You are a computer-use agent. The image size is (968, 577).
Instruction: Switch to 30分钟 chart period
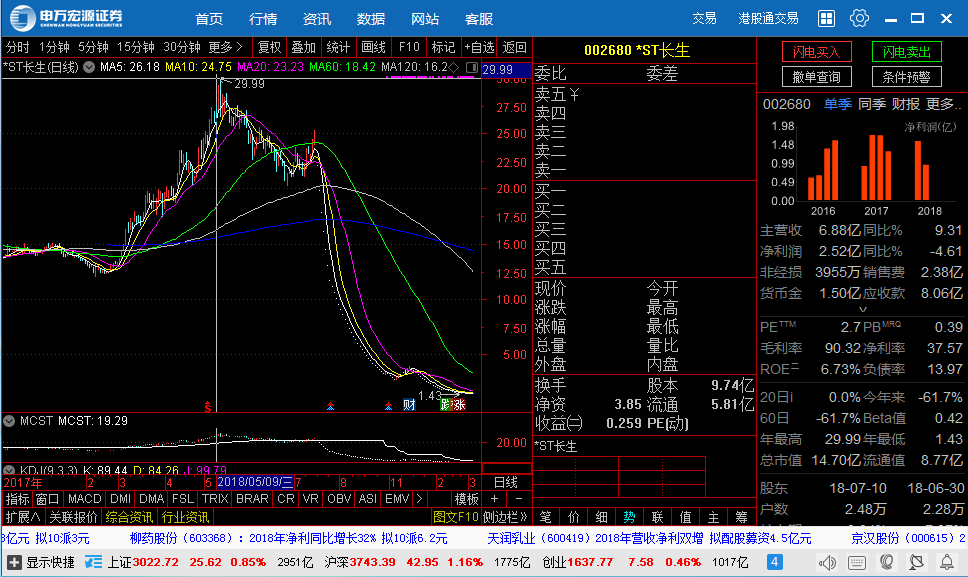click(x=182, y=48)
